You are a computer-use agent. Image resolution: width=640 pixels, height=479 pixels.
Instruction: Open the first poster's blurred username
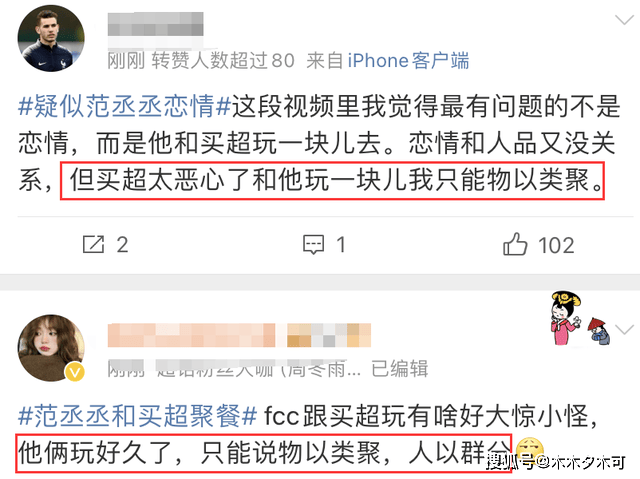point(156,24)
